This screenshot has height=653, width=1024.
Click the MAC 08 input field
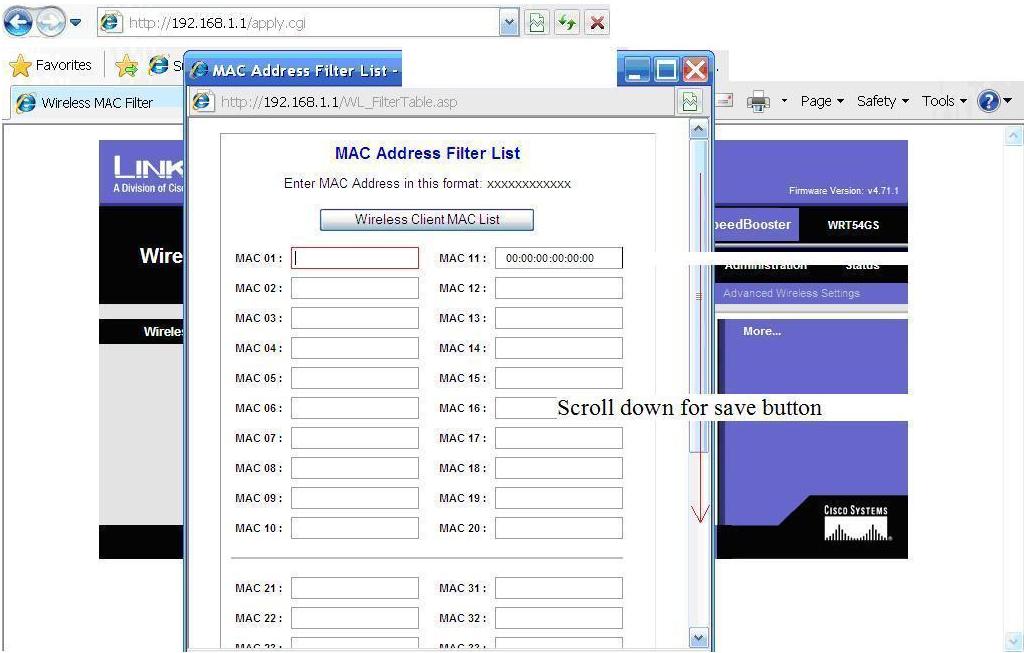tap(355, 468)
